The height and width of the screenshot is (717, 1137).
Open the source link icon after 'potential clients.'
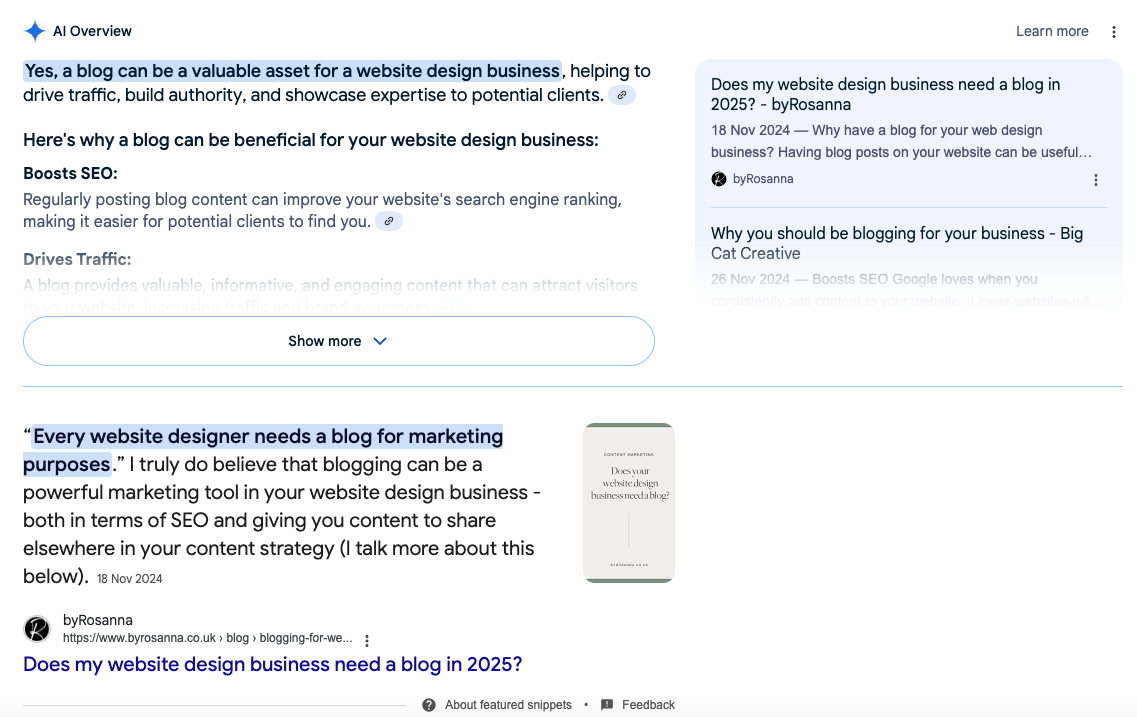click(621, 95)
